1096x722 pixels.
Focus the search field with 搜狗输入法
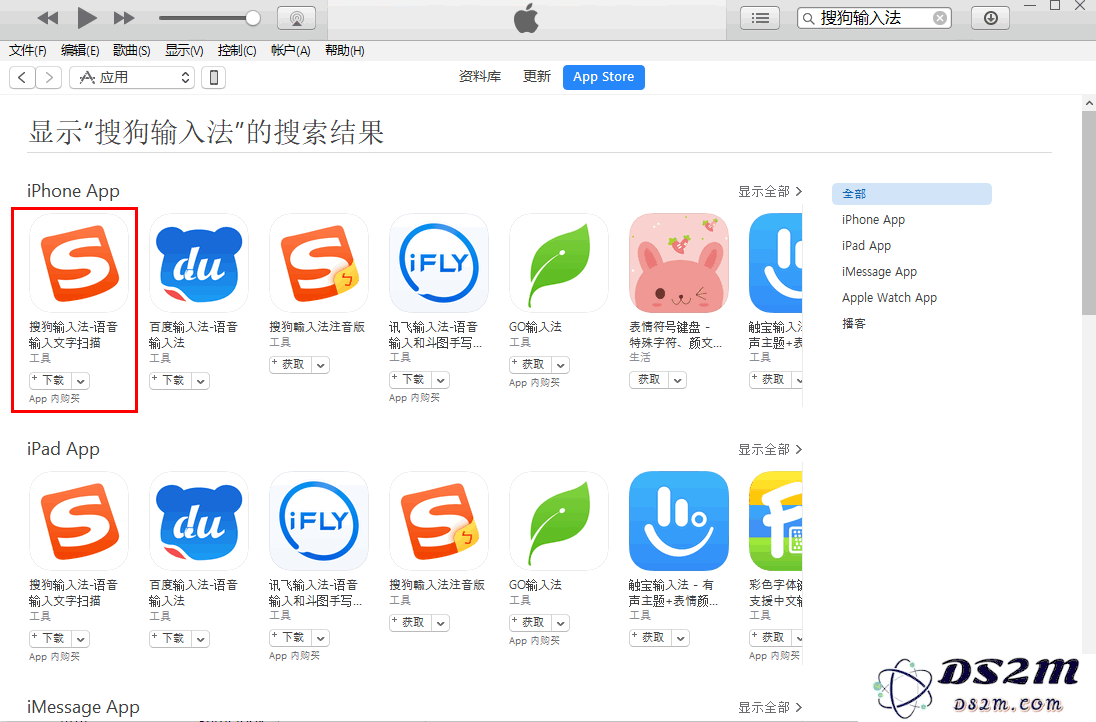click(874, 18)
